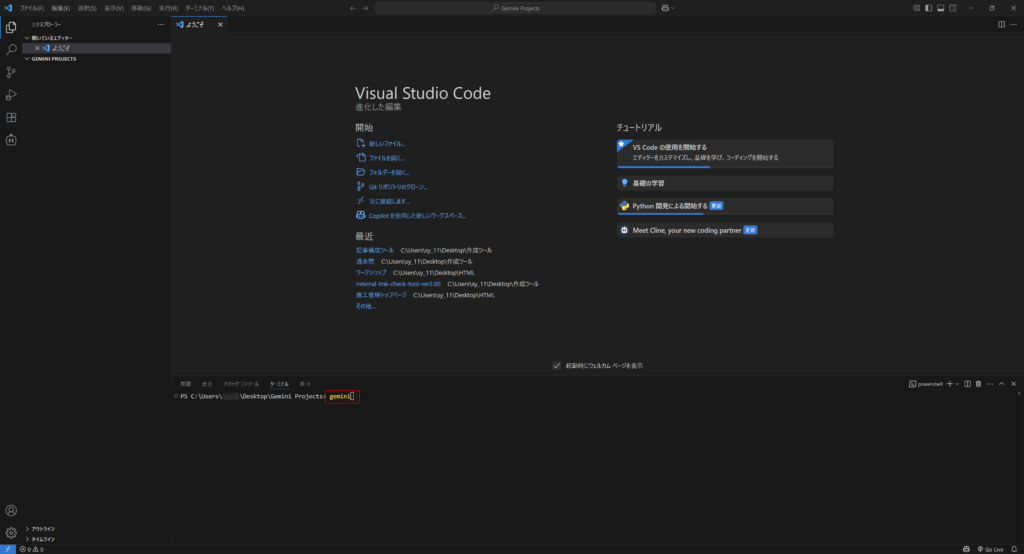Open the Source Control view

[11, 72]
